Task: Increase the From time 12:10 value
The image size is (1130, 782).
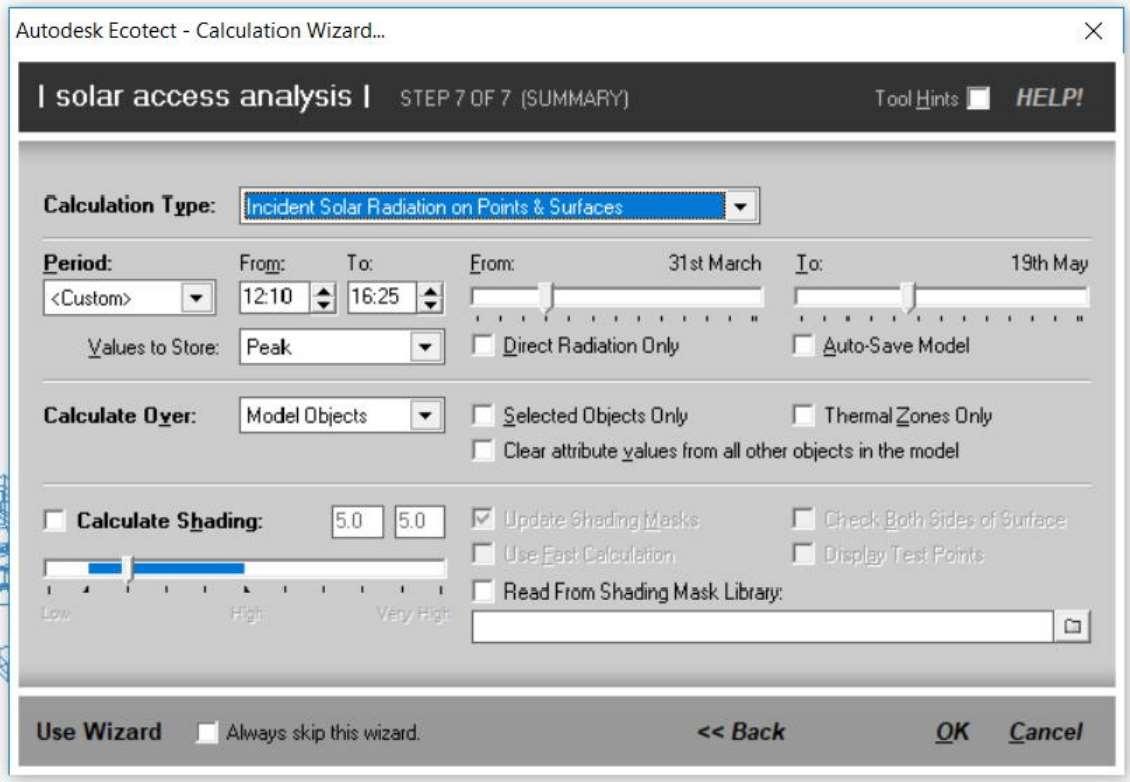Action: [x=324, y=290]
